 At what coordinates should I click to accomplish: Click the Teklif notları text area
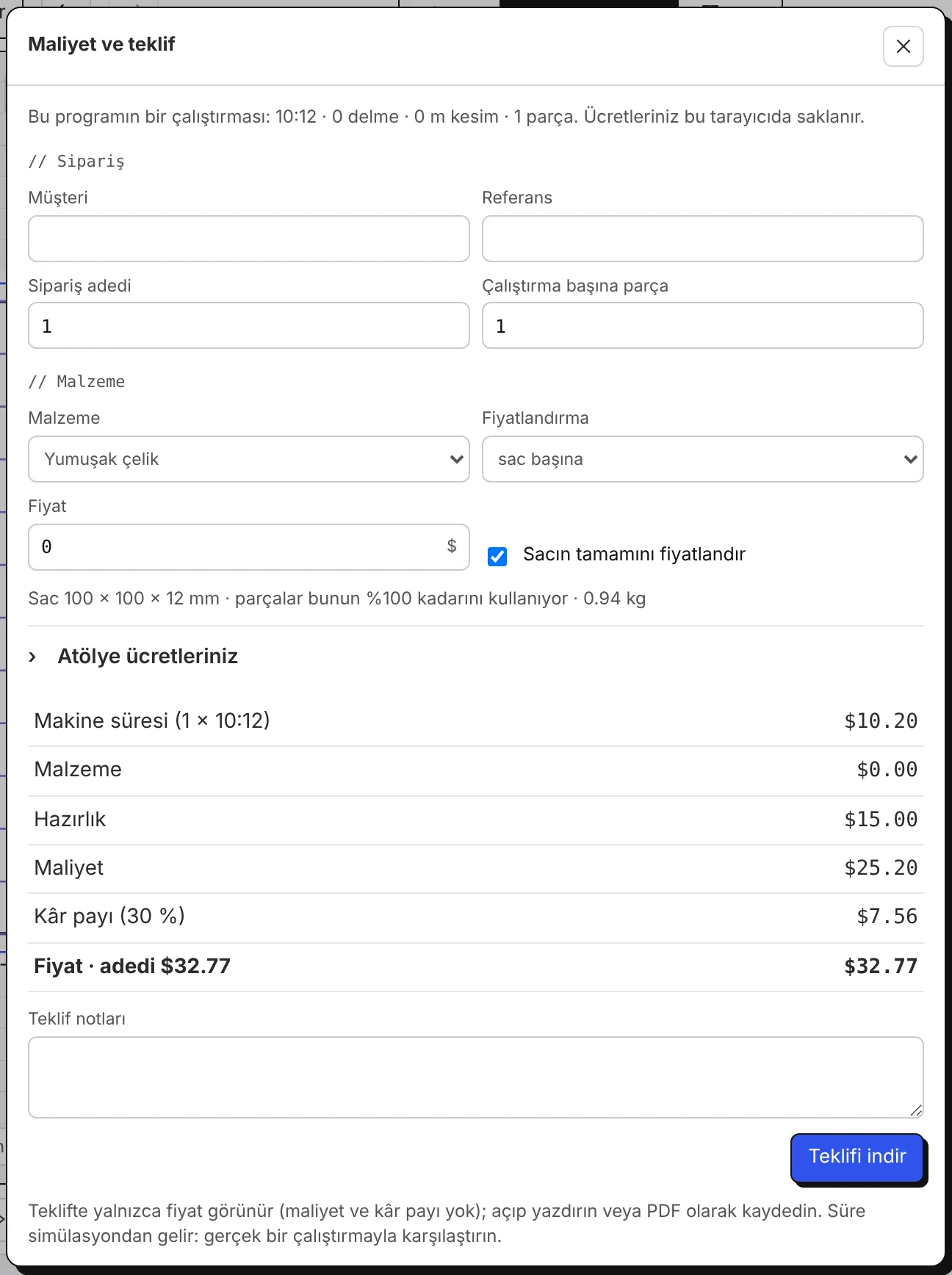pos(476,1077)
